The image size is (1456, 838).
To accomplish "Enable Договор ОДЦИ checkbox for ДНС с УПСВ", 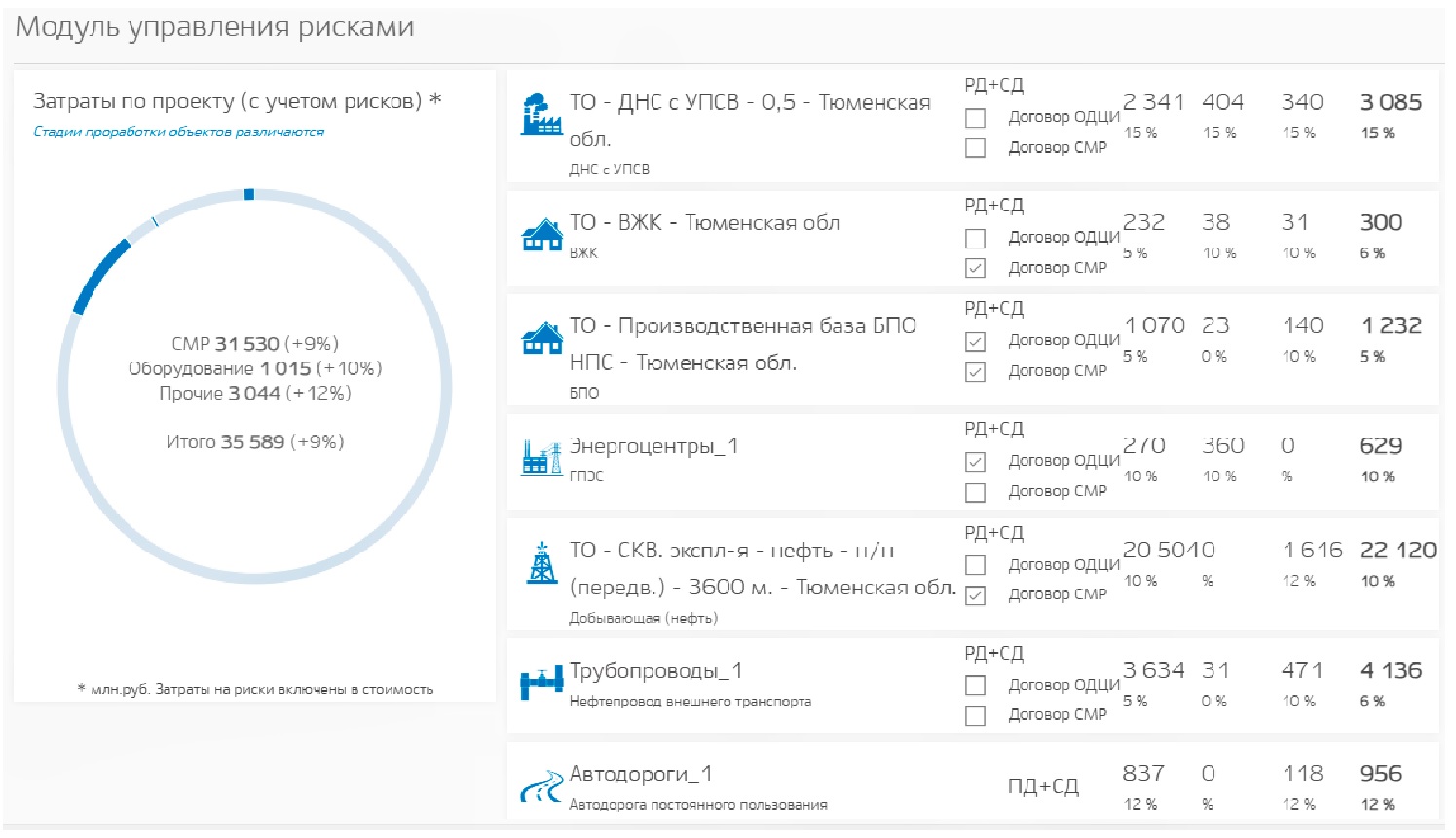I will click(975, 119).
